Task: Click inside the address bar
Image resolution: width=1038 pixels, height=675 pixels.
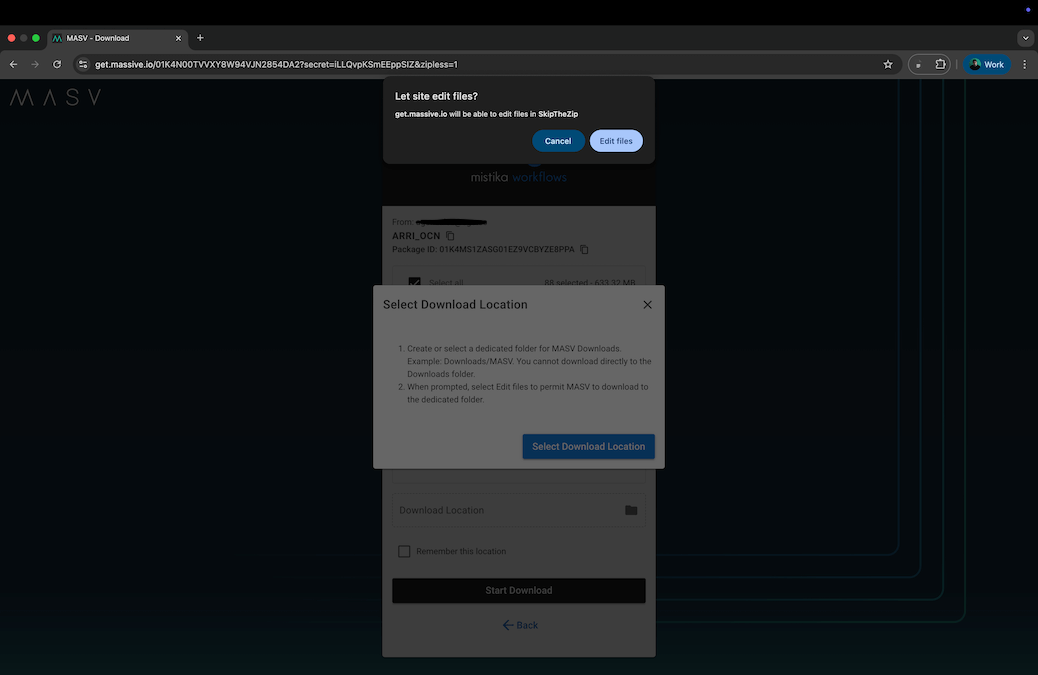Action: coord(400,64)
